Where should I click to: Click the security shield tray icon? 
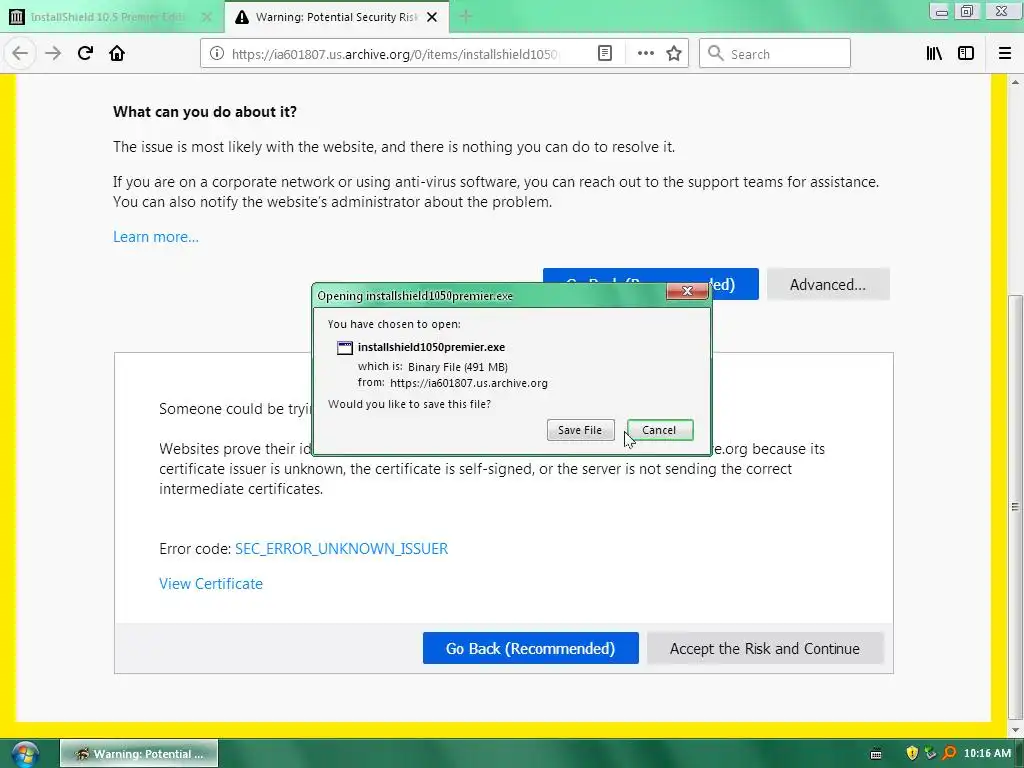pyautogui.click(x=912, y=754)
